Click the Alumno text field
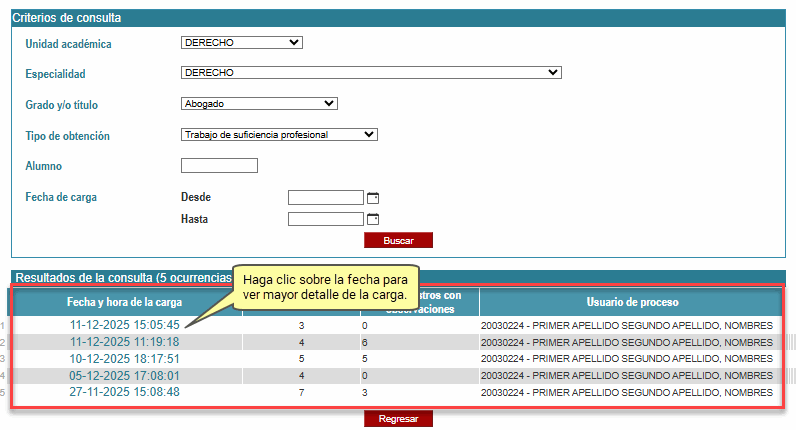The height and width of the screenshot is (430, 796). pos(219,165)
